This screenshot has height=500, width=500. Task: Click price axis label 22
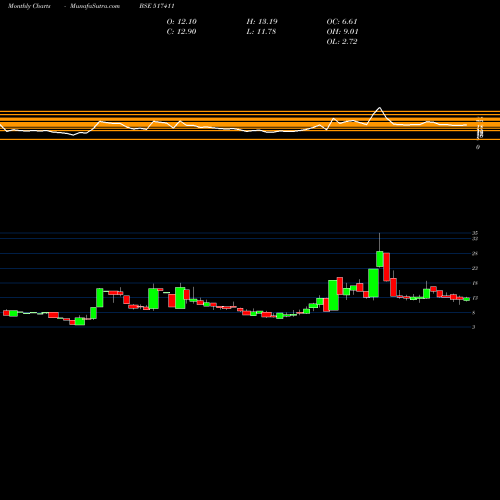click(475, 268)
